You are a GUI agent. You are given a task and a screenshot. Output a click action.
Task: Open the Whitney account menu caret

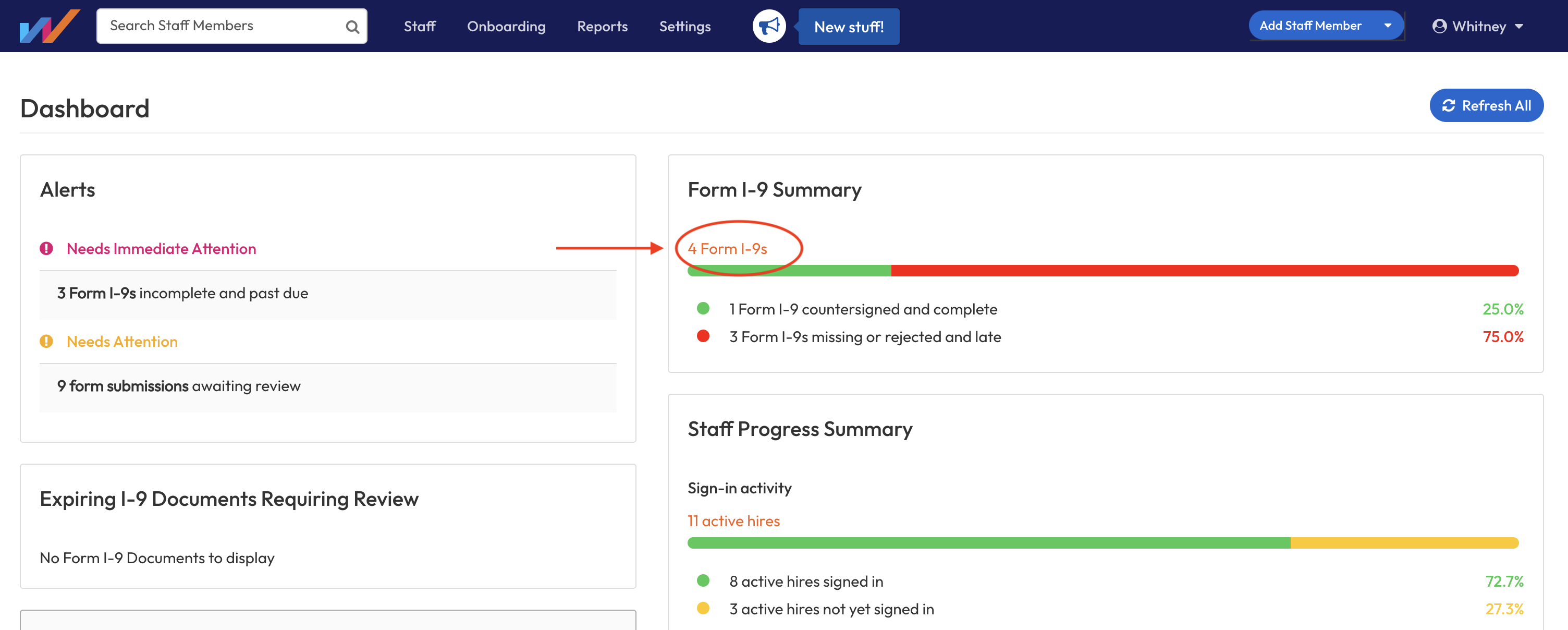pos(1520,27)
